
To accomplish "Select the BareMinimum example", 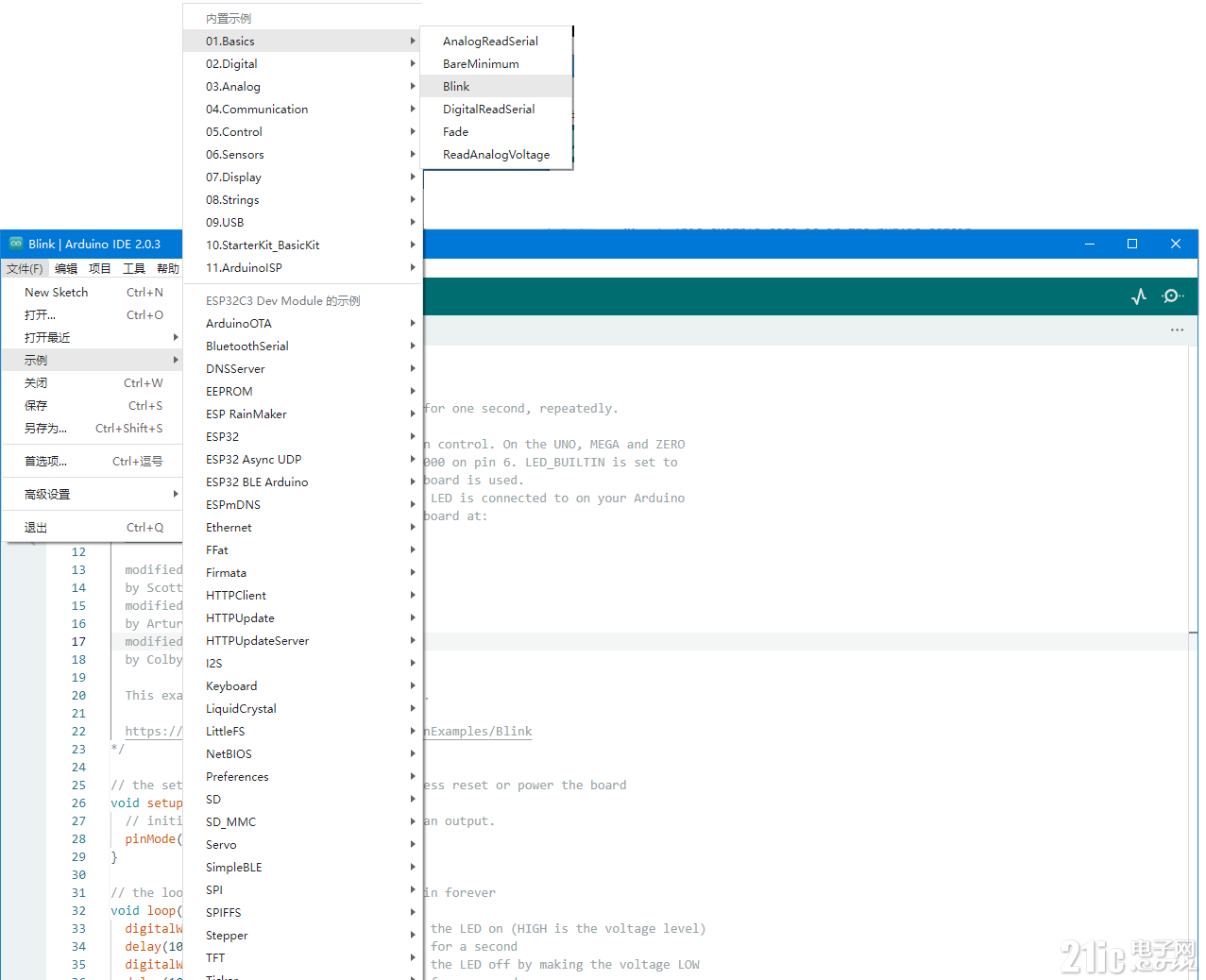I will point(497,64).
